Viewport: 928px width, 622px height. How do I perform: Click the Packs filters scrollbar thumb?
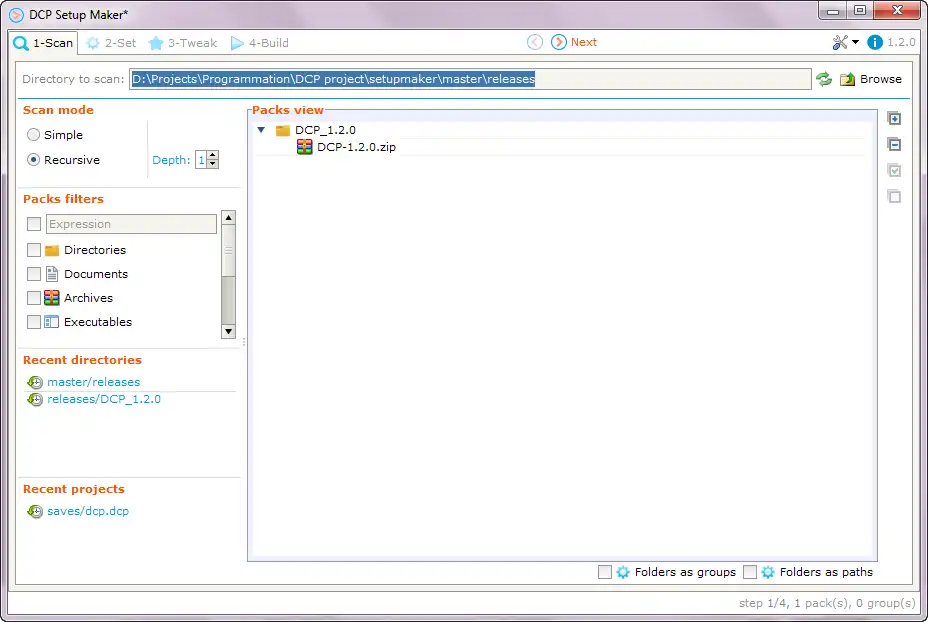click(228, 251)
